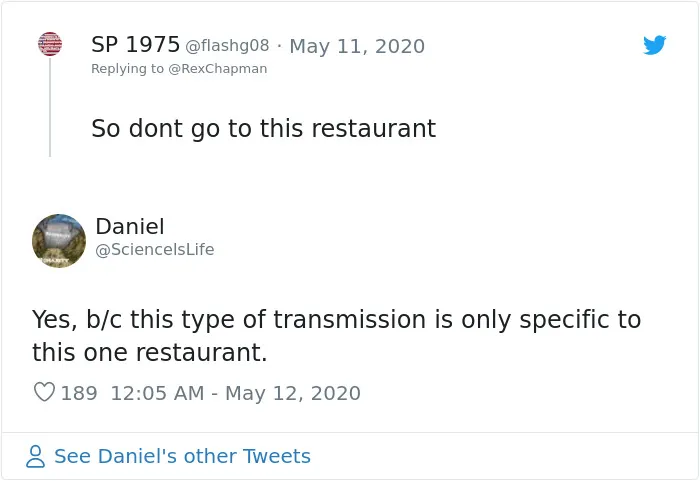This screenshot has height=481, width=700.
Task: Click the words 'this one restaurant.' in the reply
Action: (150, 352)
